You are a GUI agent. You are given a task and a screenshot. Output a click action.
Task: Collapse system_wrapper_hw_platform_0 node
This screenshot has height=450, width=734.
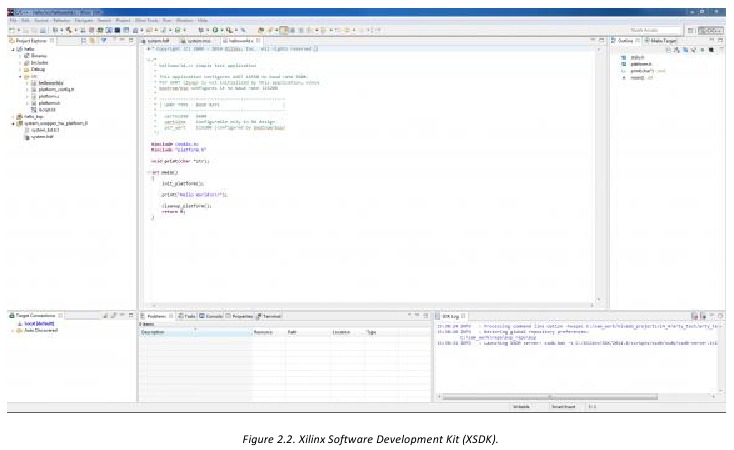click(13, 124)
